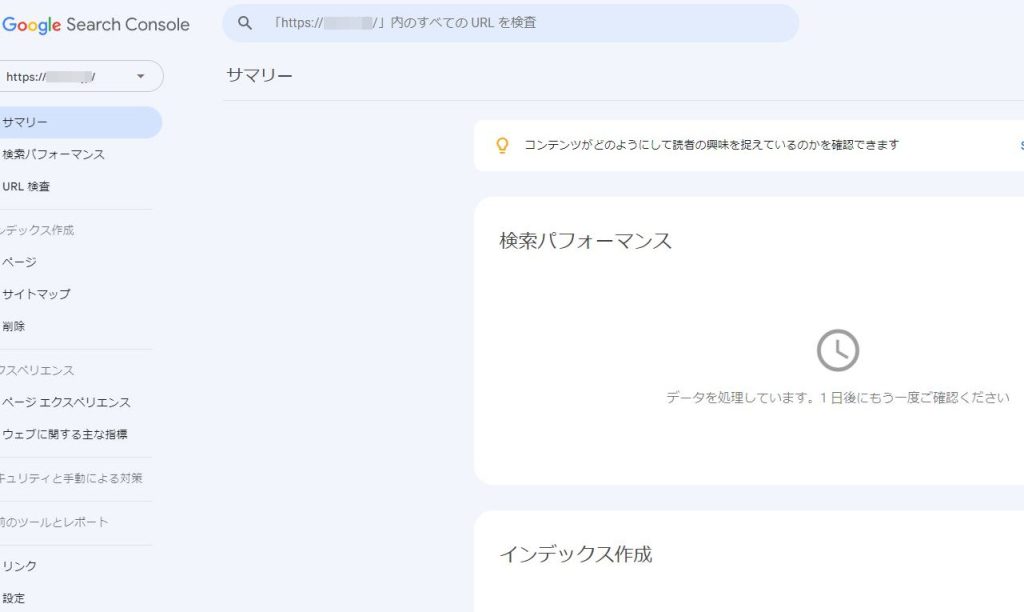Click the lightbulb tip icon
This screenshot has height=612, width=1024.
(503, 145)
